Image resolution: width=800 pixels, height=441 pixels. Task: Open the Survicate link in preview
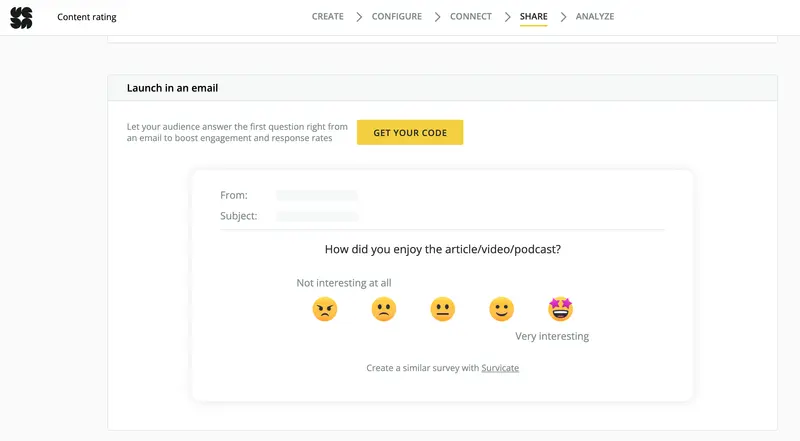pyautogui.click(x=500, y=368)
